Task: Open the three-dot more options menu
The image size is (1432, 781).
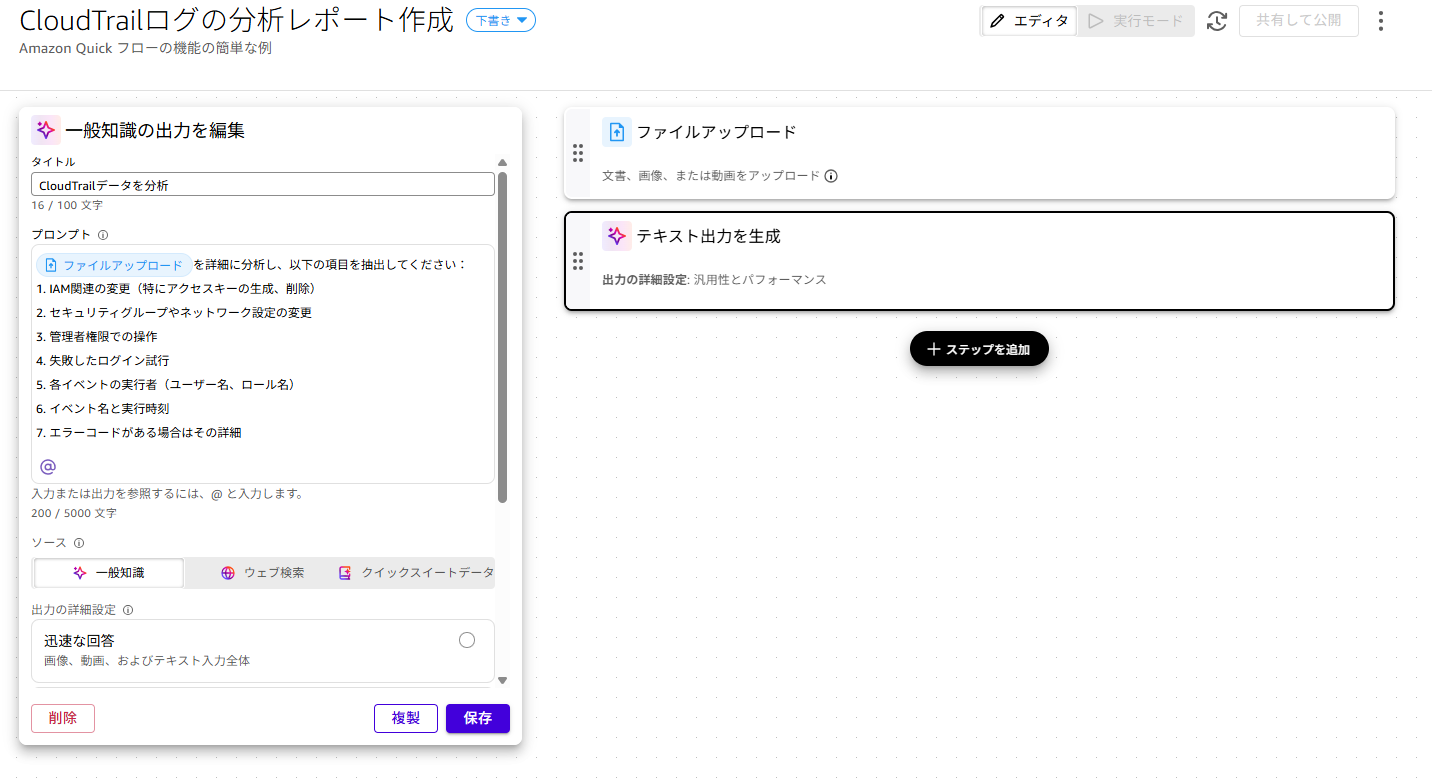Action: pyautogui.click(x=1381, y=21)
